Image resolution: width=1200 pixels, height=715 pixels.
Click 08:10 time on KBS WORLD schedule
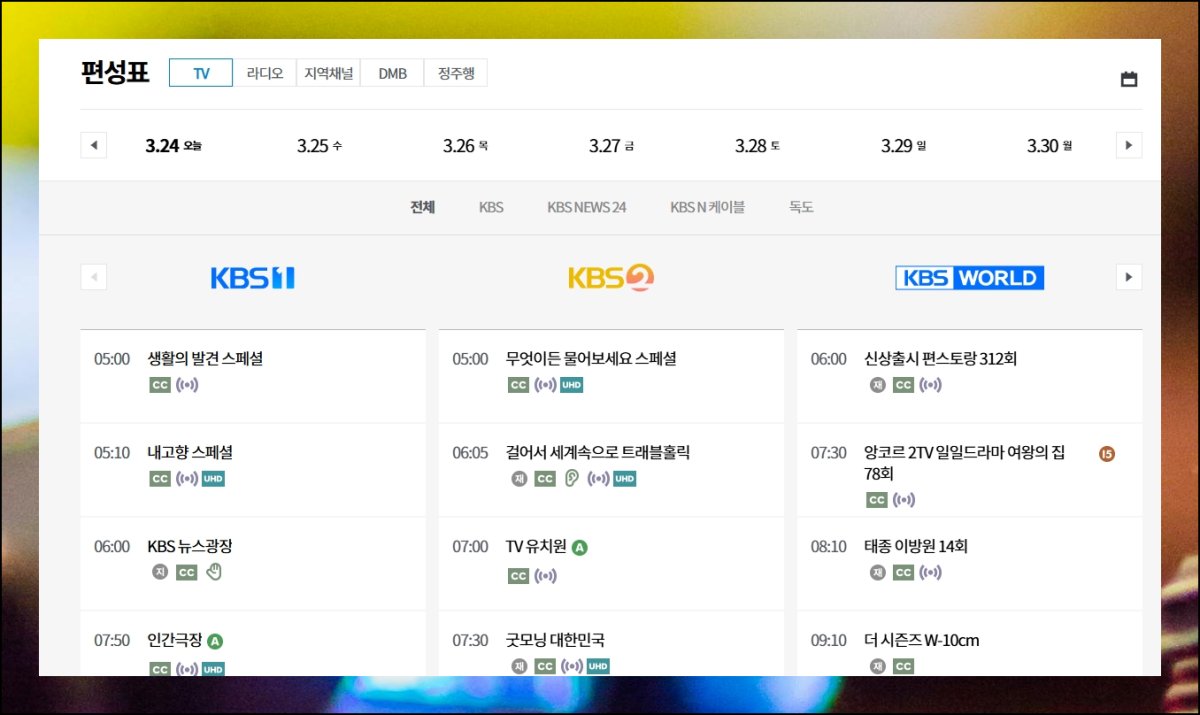[829, 547]
